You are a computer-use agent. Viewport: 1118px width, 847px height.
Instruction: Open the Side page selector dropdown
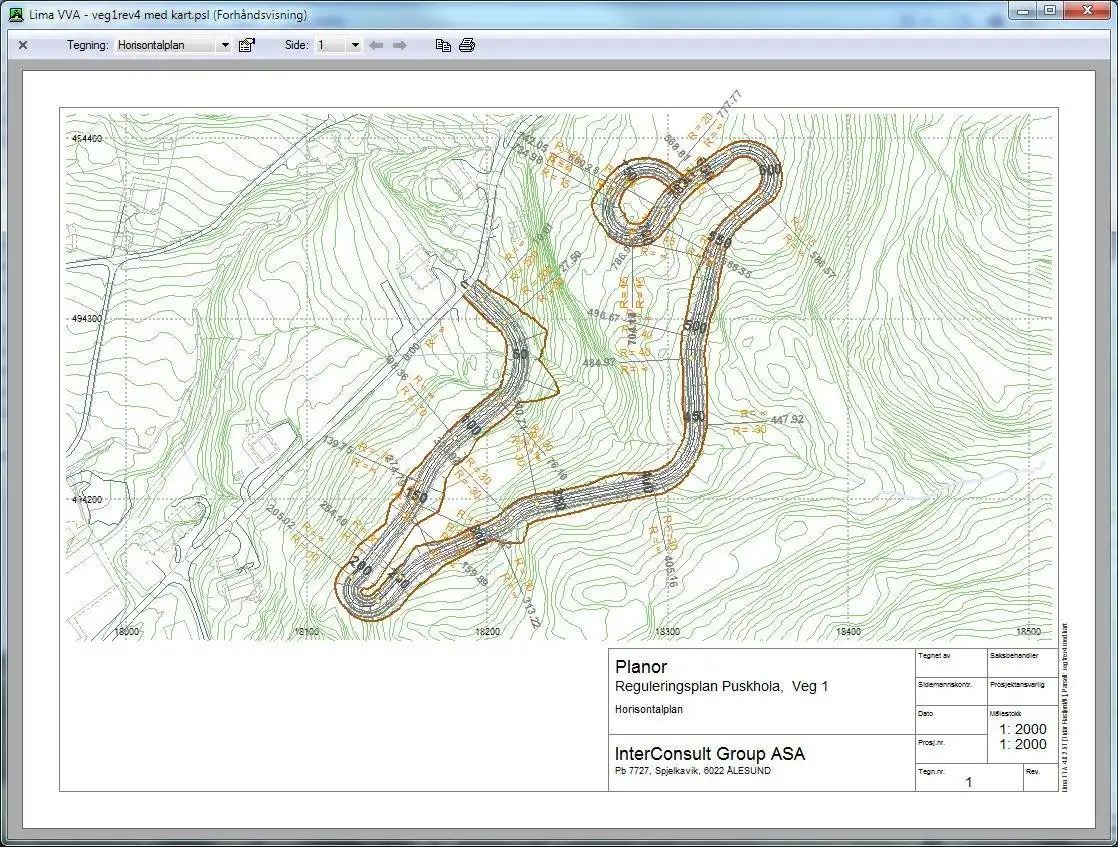(356, 44)
